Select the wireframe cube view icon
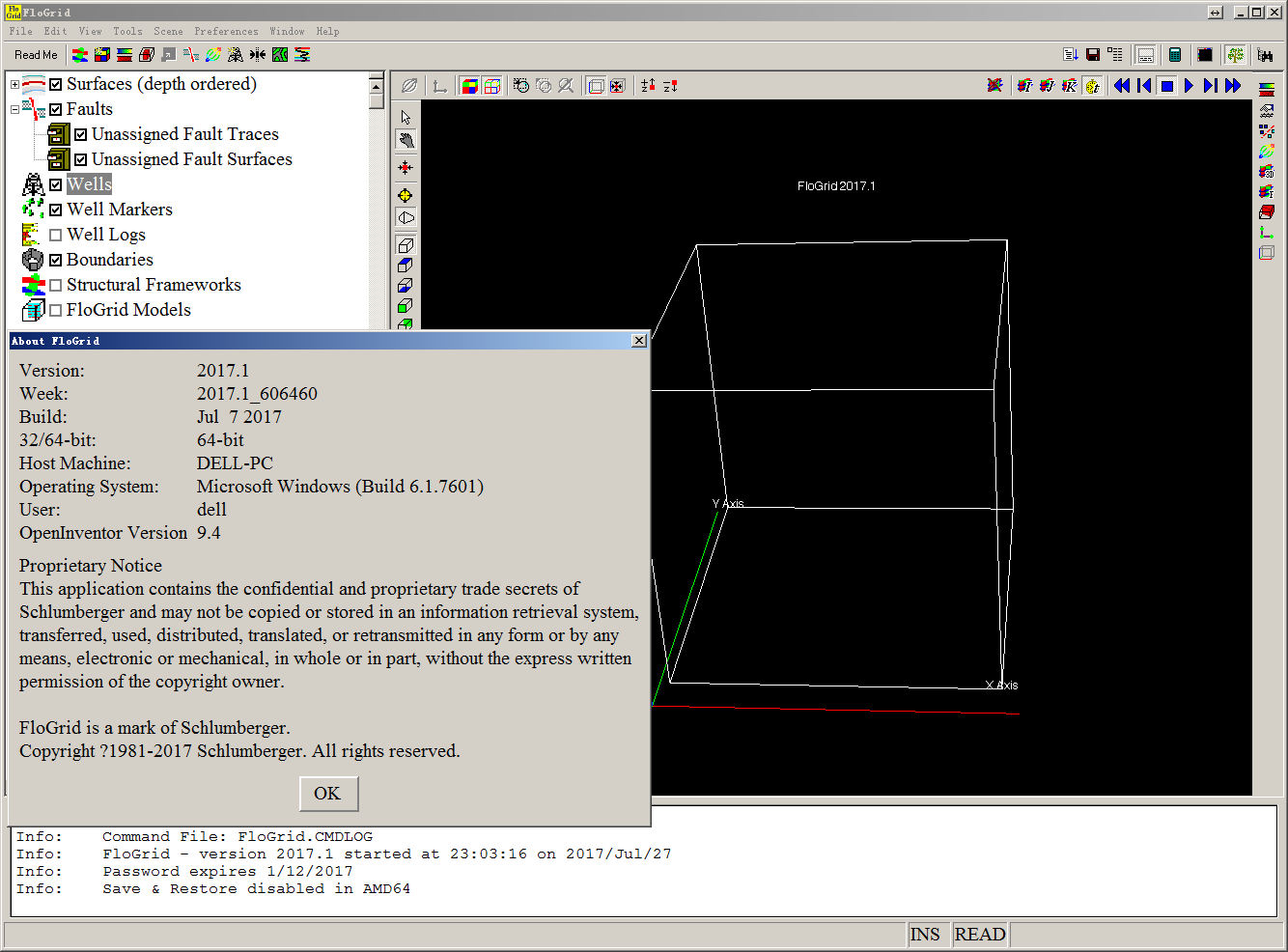This screenshot has width=1288, height=952. tap(406, 245)
